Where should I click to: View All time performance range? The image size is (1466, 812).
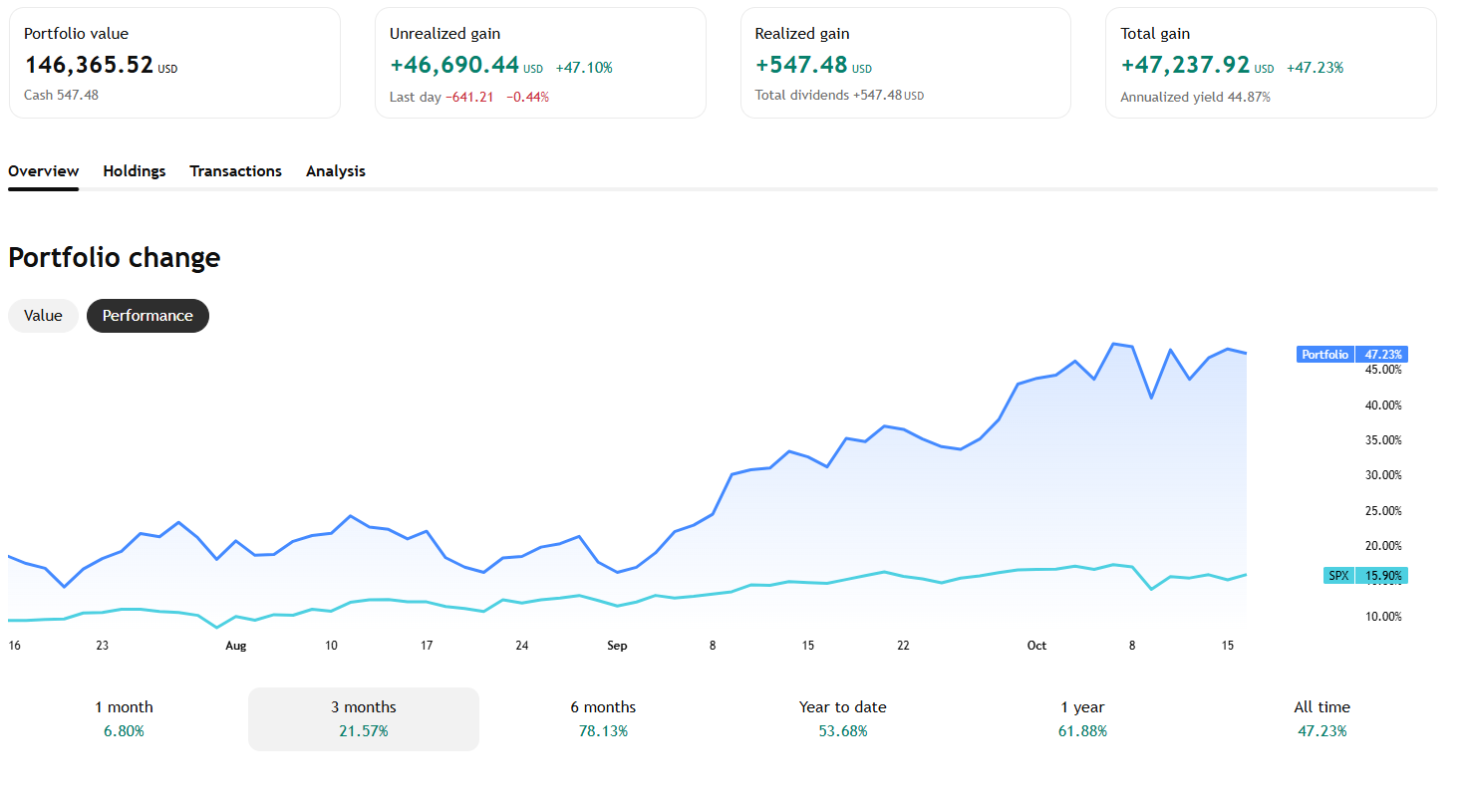pos(1321,718)
